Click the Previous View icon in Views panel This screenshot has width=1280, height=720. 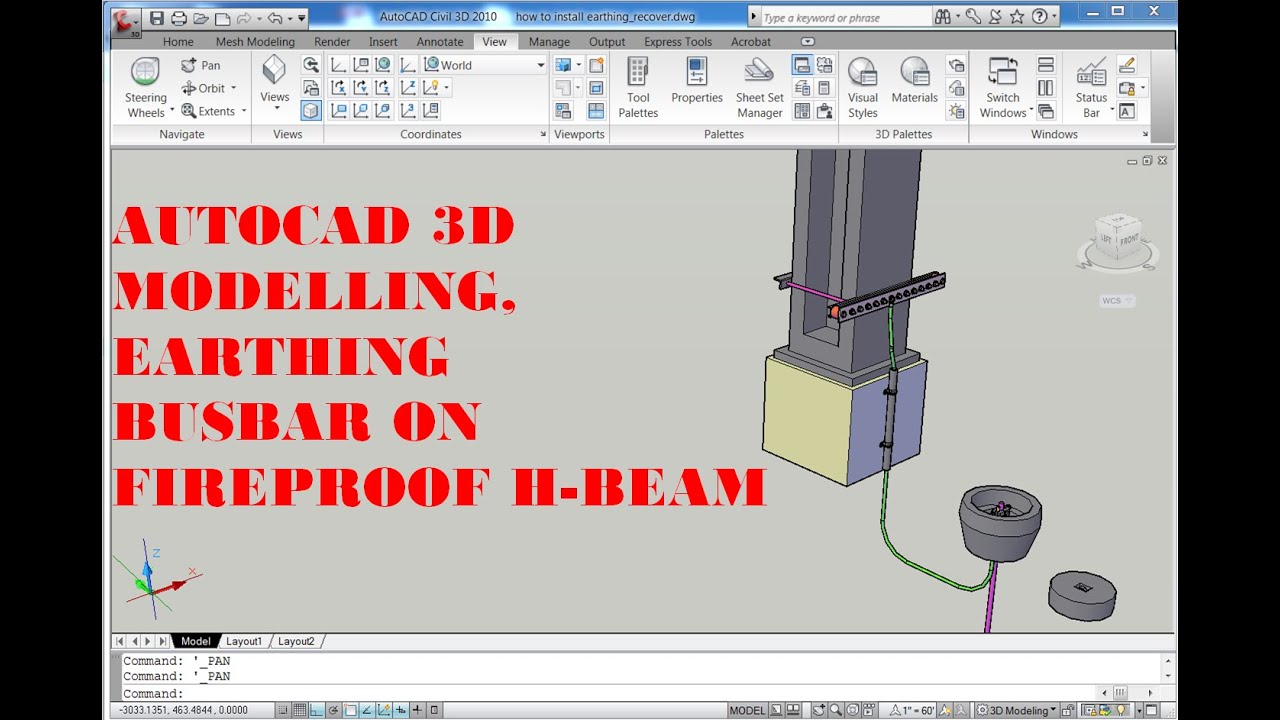(x=311, y=65)
